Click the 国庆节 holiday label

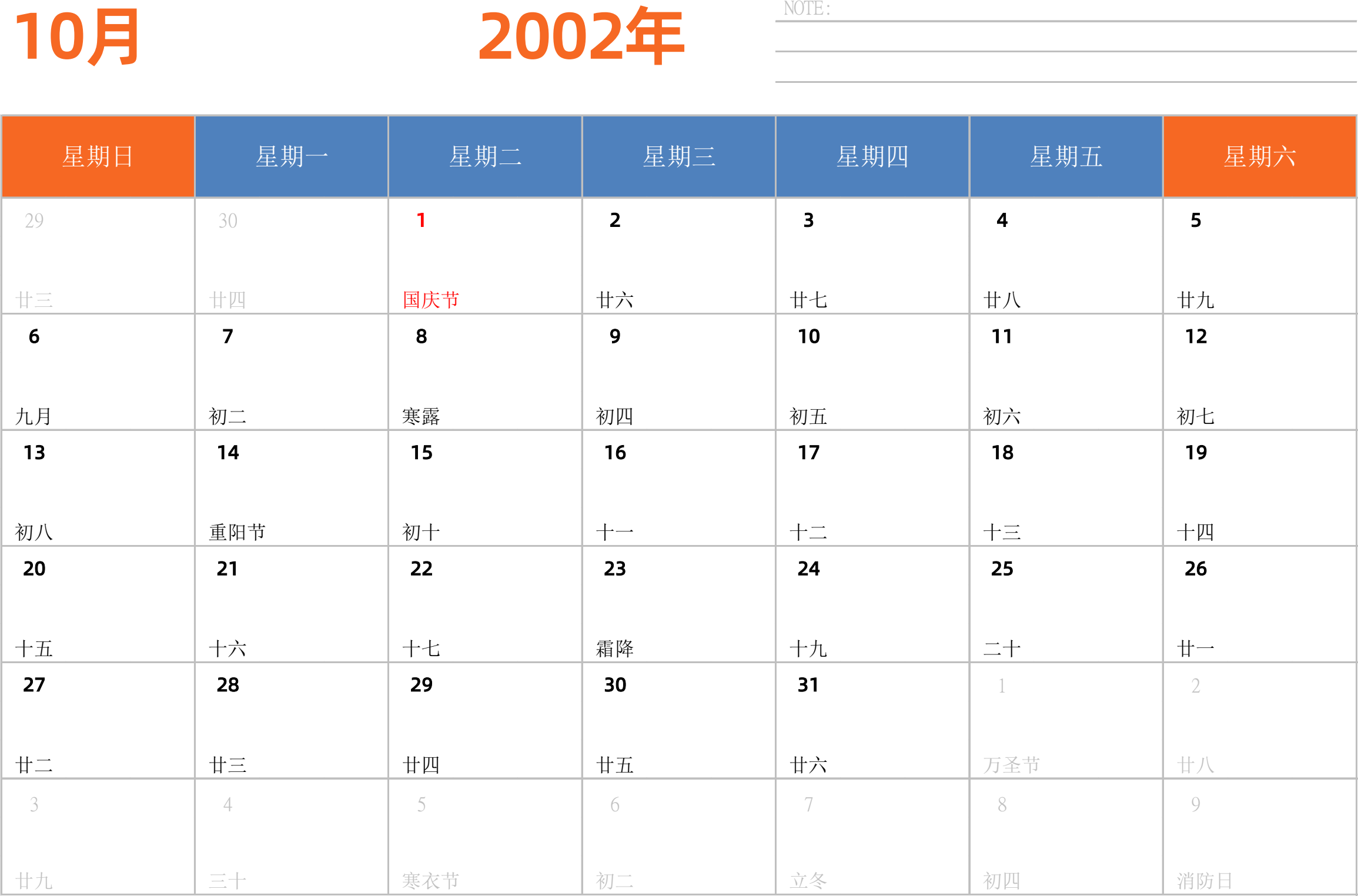pyautogui.click(x=431, y=300)
